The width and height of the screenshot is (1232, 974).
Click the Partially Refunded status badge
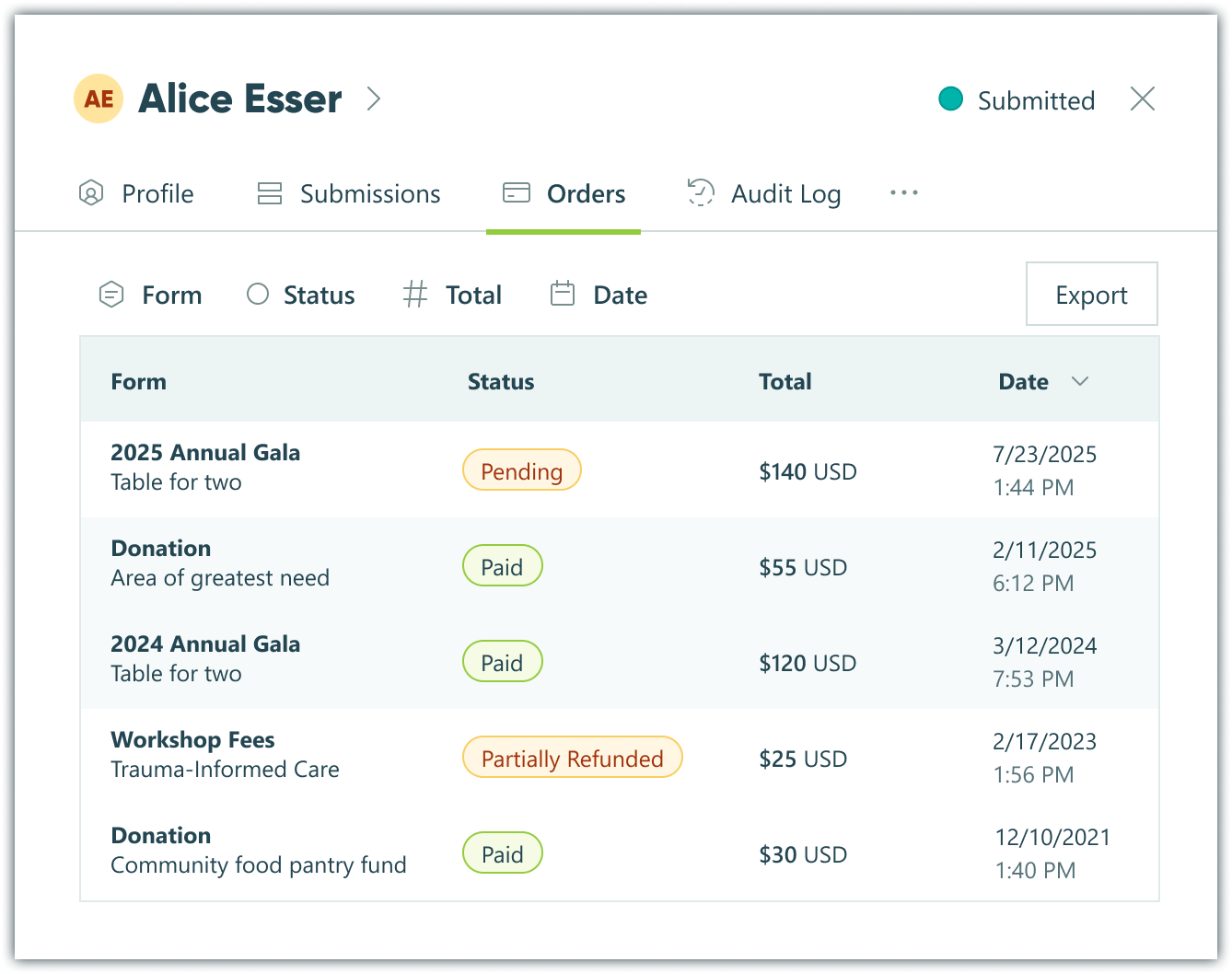(573, 757)
